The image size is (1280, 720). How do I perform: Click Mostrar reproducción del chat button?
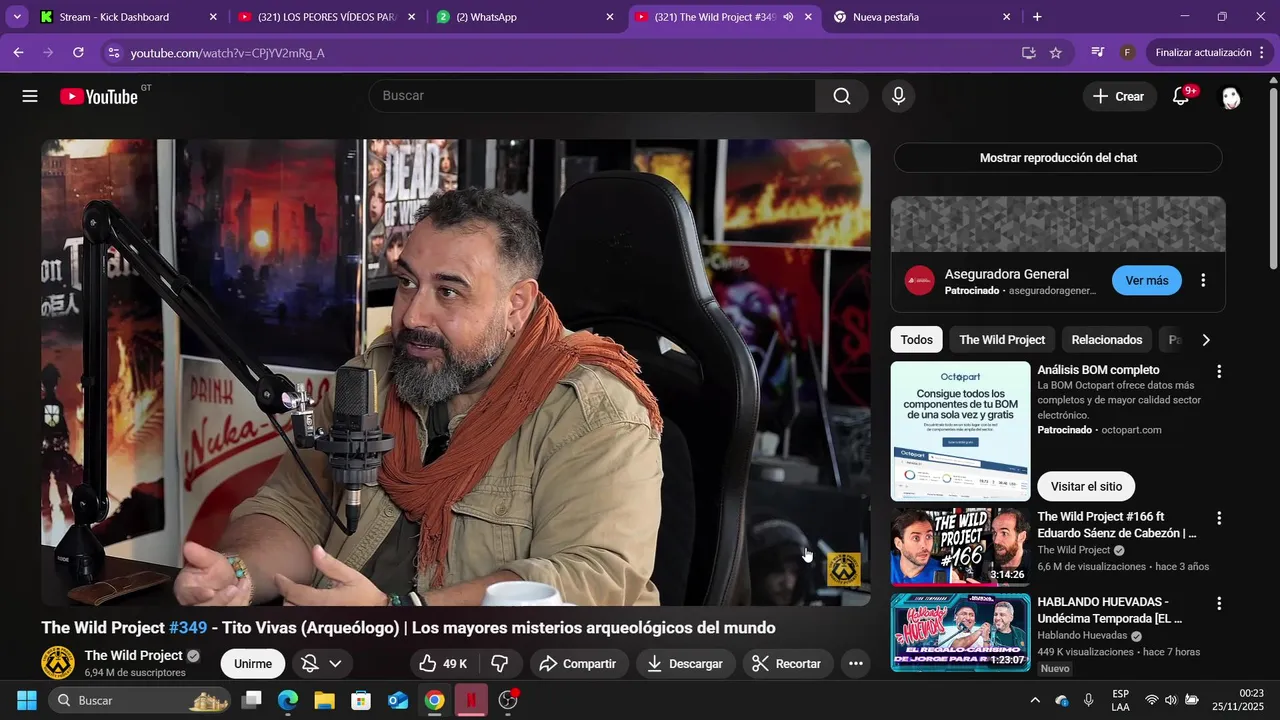[1058, 158]
